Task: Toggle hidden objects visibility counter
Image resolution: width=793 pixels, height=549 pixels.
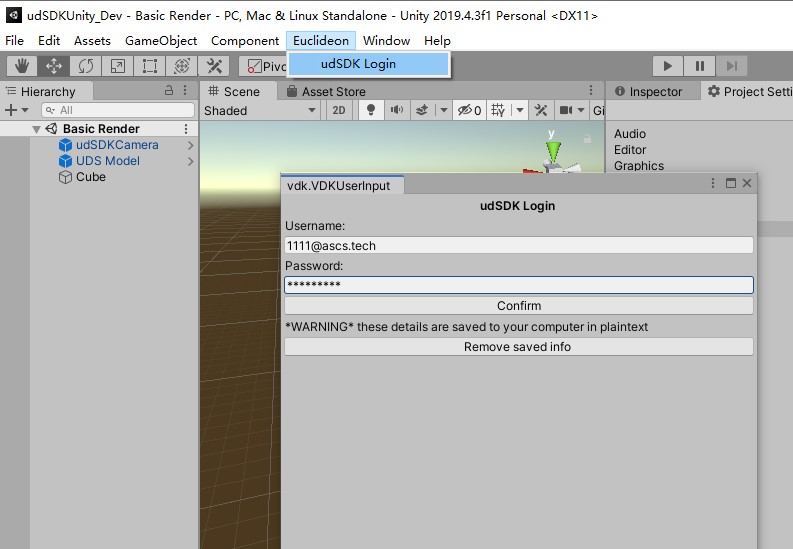Action: point(469,110)
